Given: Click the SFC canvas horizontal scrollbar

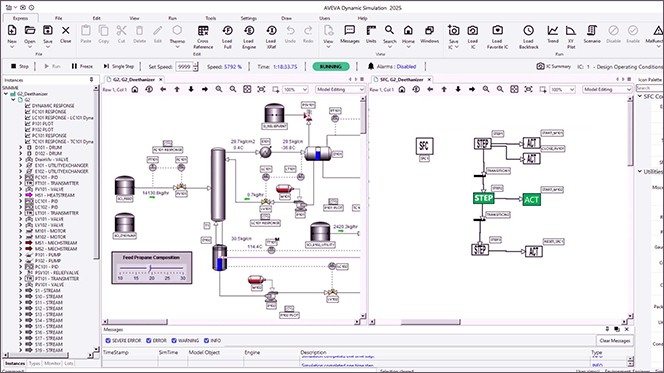Looking at the screenshot, I should [430, 322].
